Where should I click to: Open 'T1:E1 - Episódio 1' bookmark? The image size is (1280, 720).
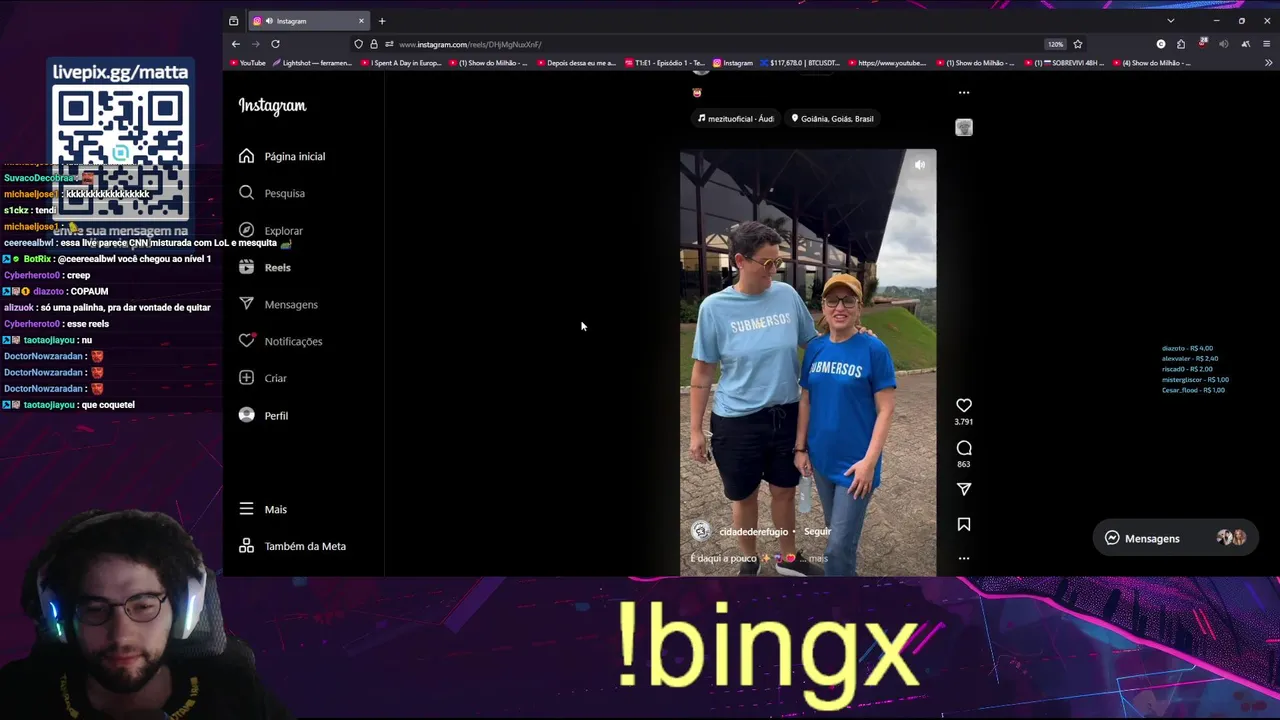coord(665,63)
